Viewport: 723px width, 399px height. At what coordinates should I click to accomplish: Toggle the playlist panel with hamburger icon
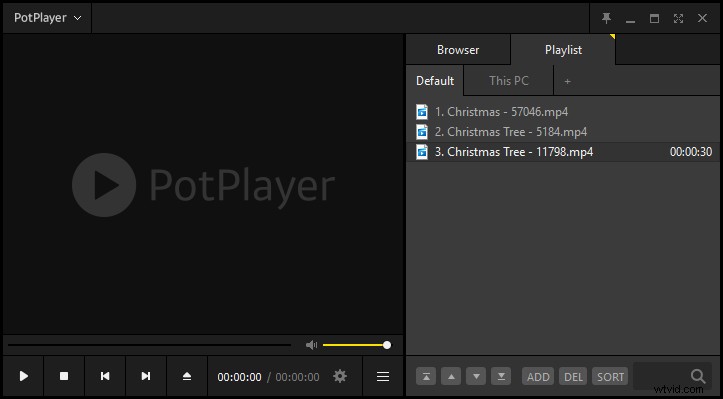[x=383, y=376]
